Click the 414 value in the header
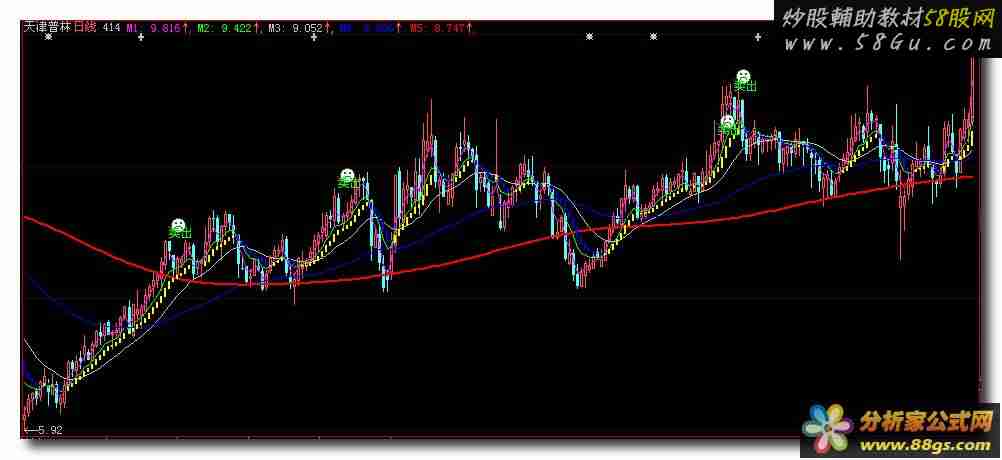The height and width of the screenshot is (460, 1002). (x=111, y=27)
